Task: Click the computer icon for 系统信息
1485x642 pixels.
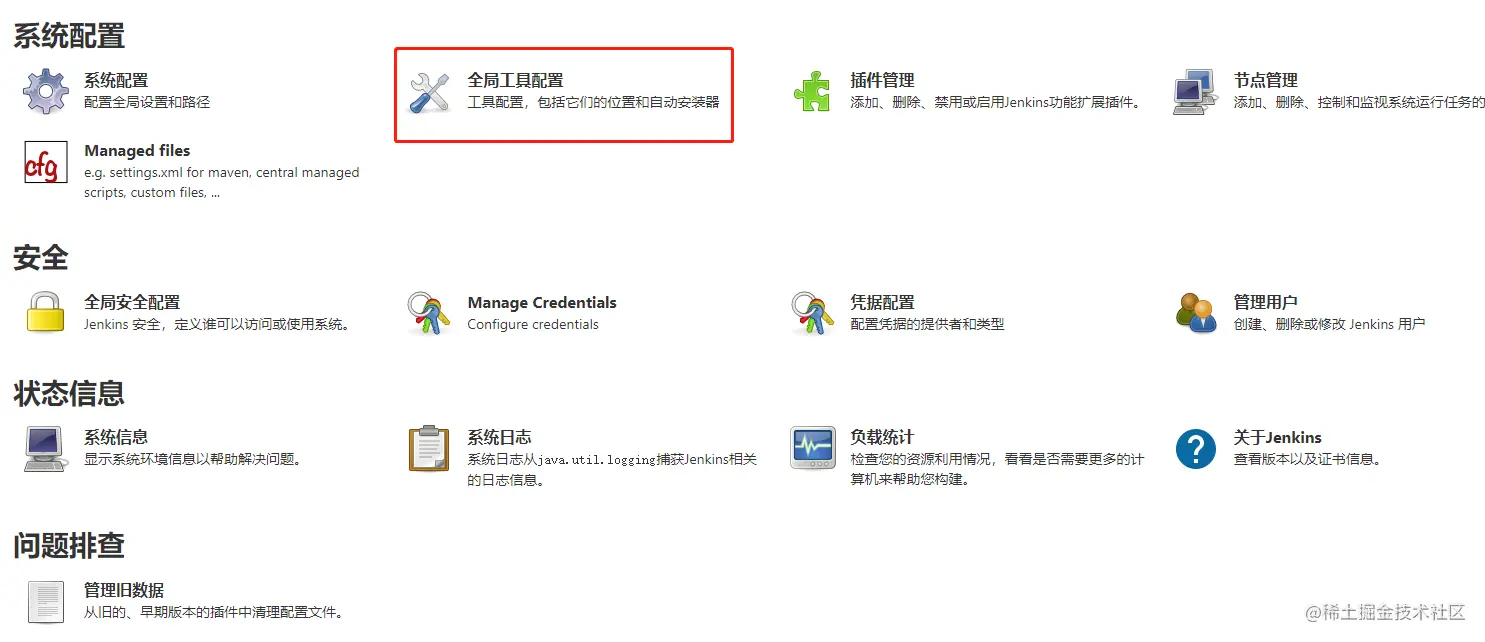Action: coord(46,448)
